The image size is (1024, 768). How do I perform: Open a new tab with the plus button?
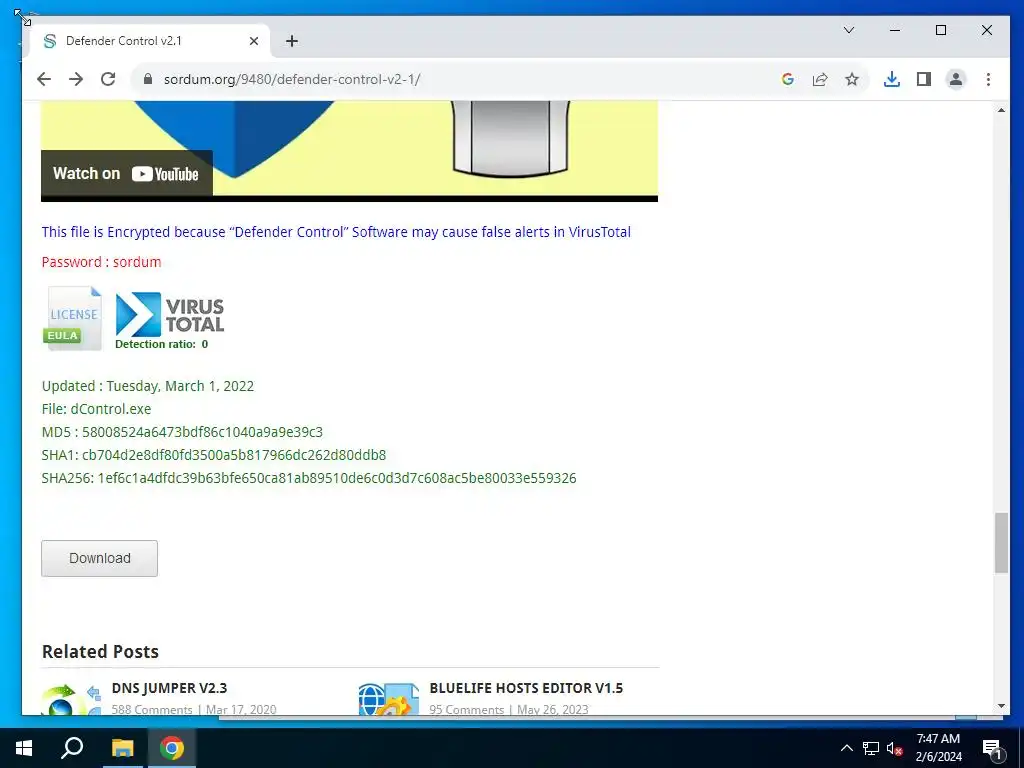click(x=292, y=41)
